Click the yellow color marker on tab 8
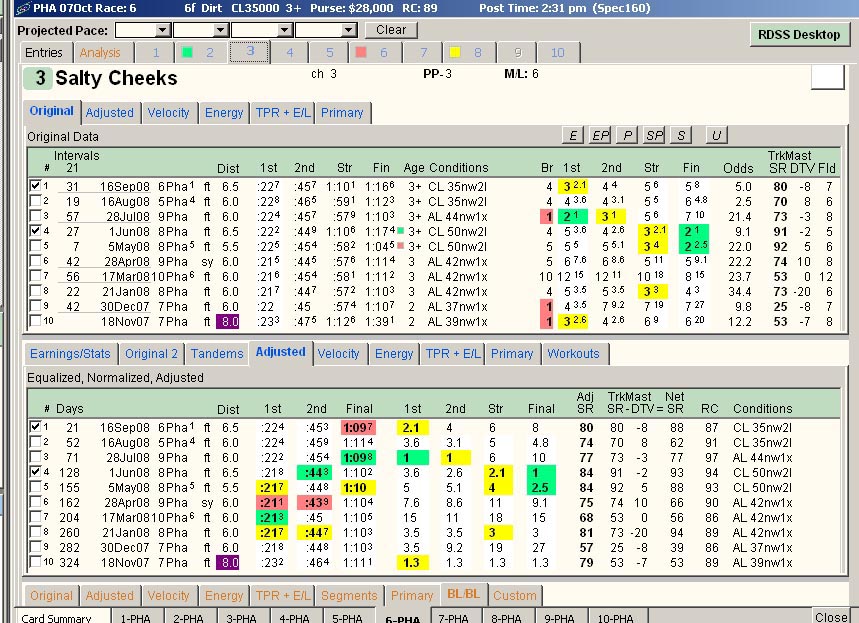859x623 pixels. tap(455, 53)
